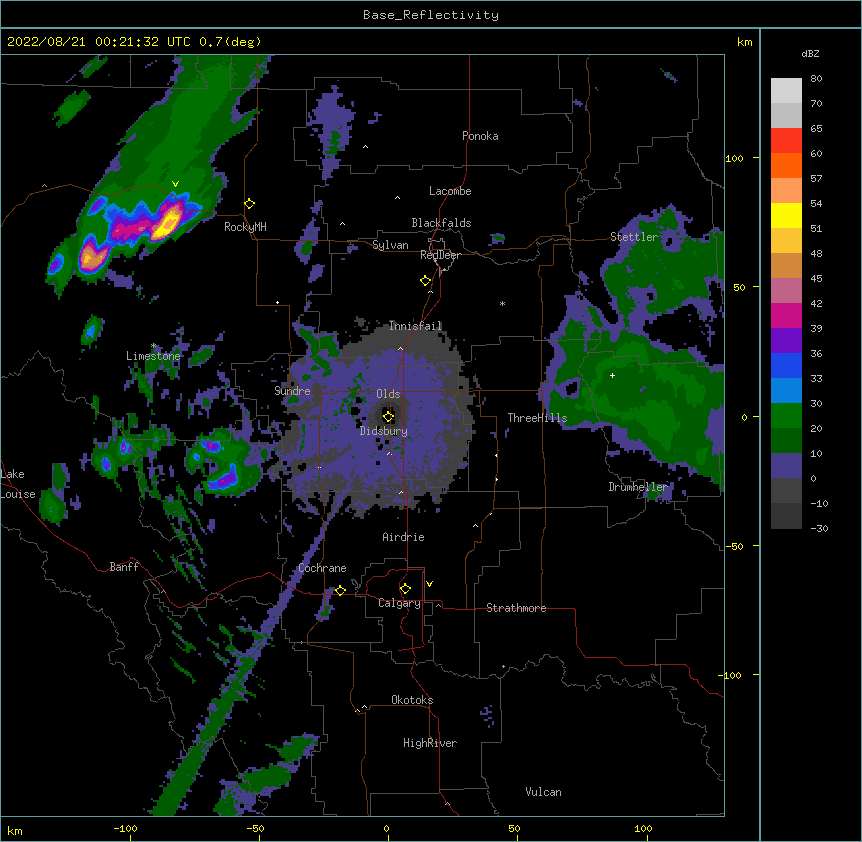The height and width of the screenshot is (842, 862).
Task: Click the 50 tick on the bottom axis
Action: tap(514, 829)
